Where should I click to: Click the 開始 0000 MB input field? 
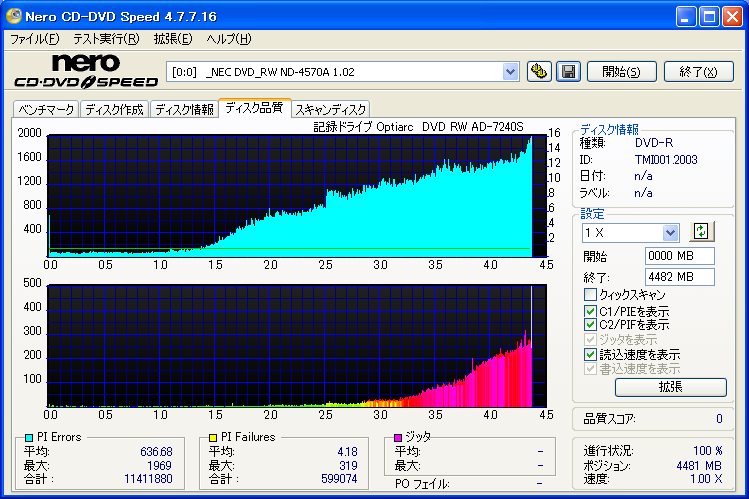[679, 256]
